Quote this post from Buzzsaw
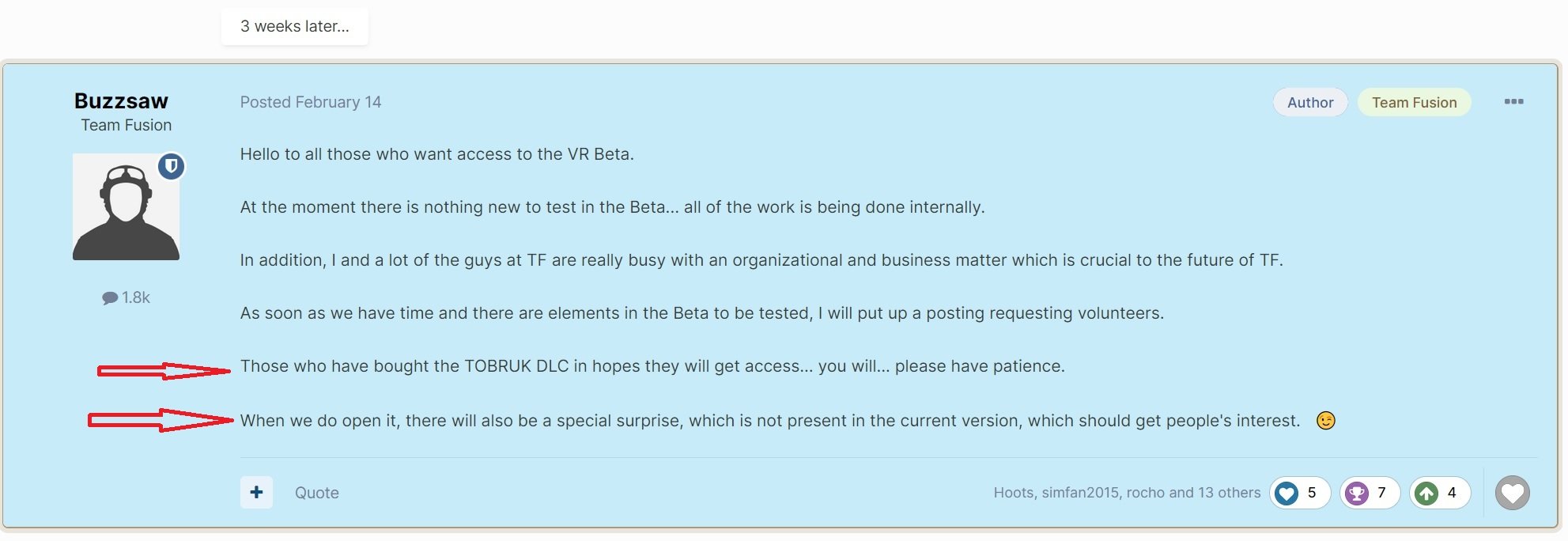Viewport: 1568px width, 541px height. [316, 493]
